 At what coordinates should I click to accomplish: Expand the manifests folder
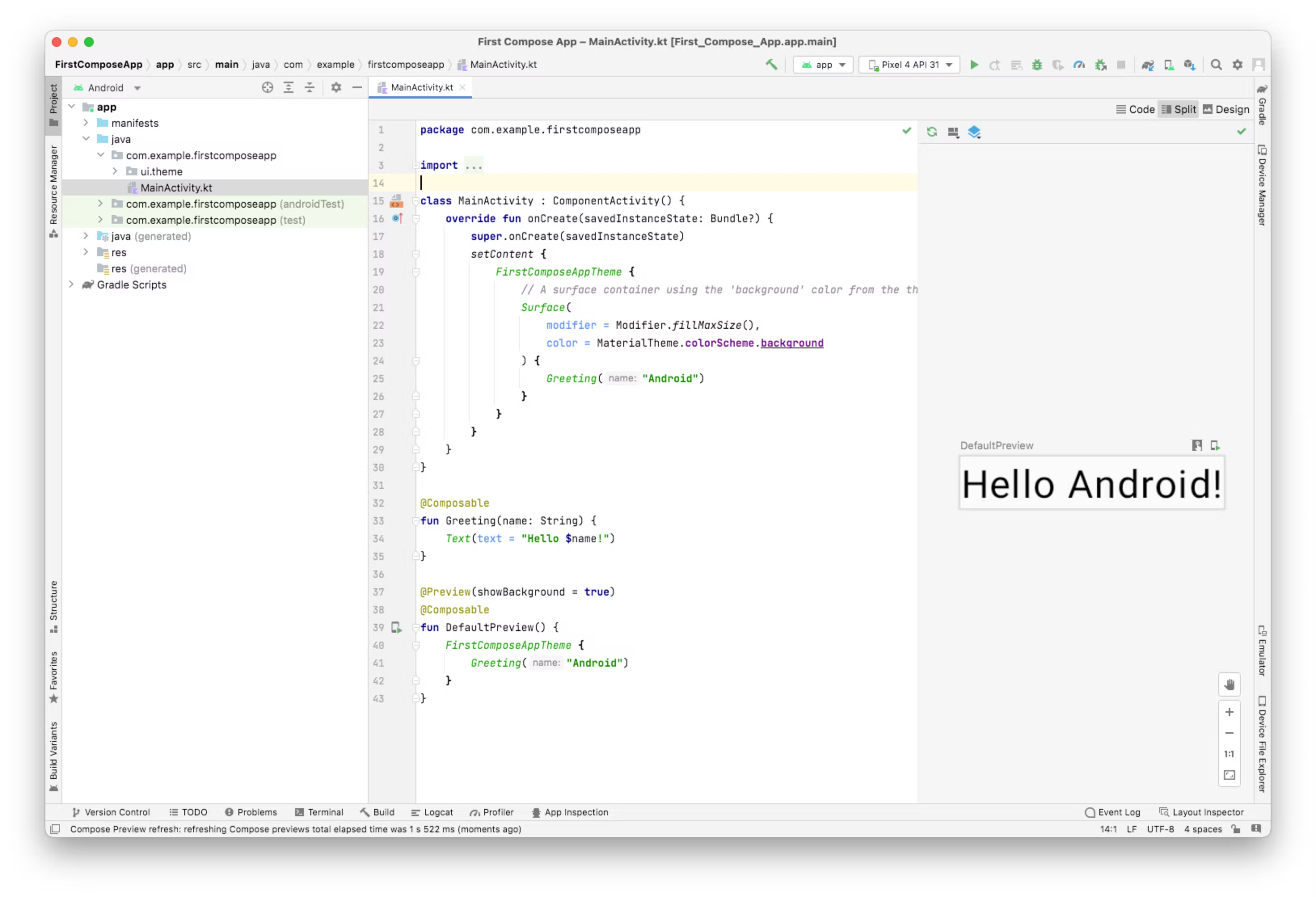(86, 123)
